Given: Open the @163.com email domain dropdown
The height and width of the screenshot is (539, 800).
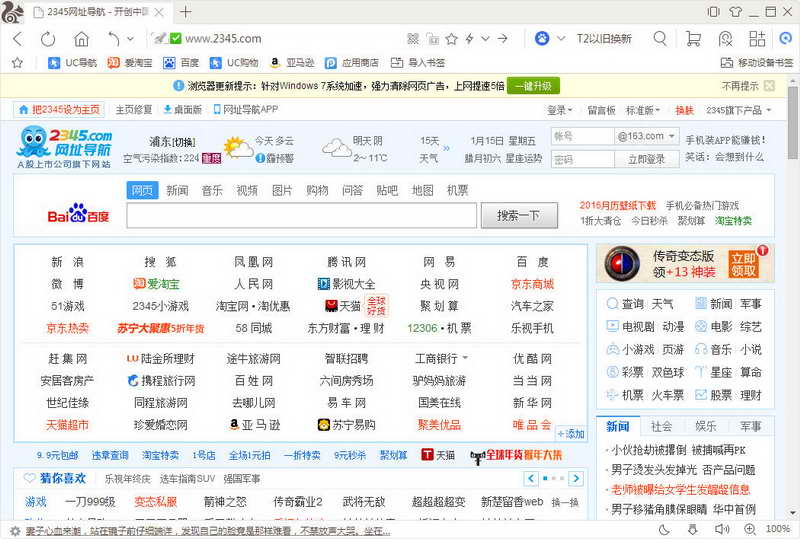Looking at the screenshot, I should coord(647,136).
